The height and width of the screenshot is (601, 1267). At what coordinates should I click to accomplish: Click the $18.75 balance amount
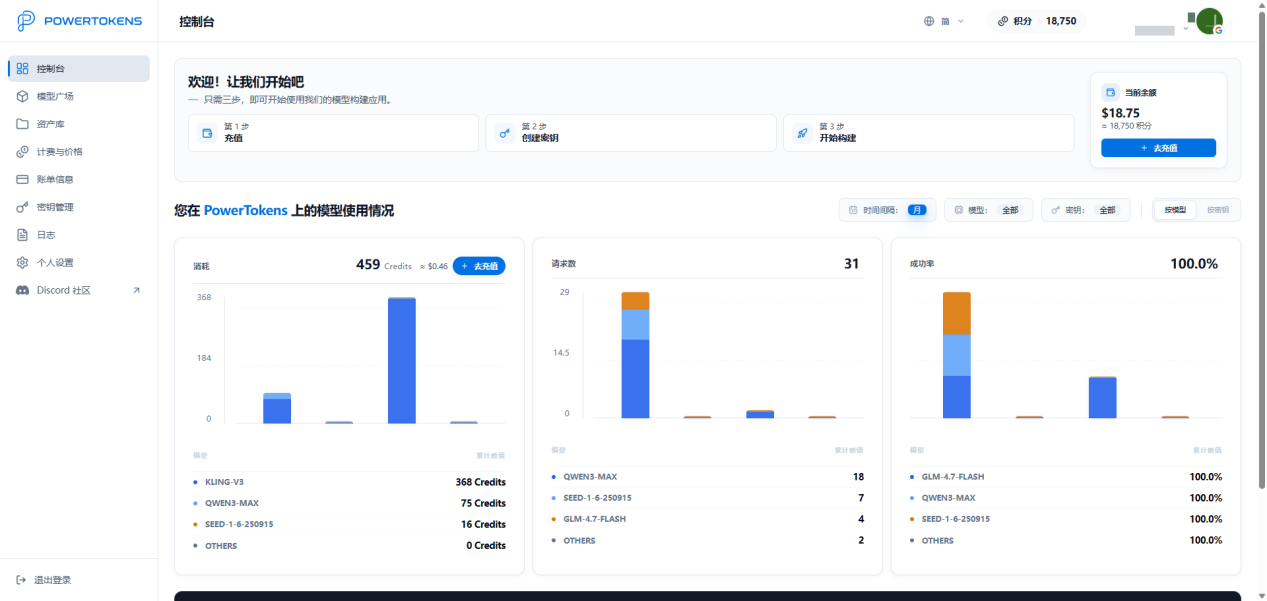1121,113
